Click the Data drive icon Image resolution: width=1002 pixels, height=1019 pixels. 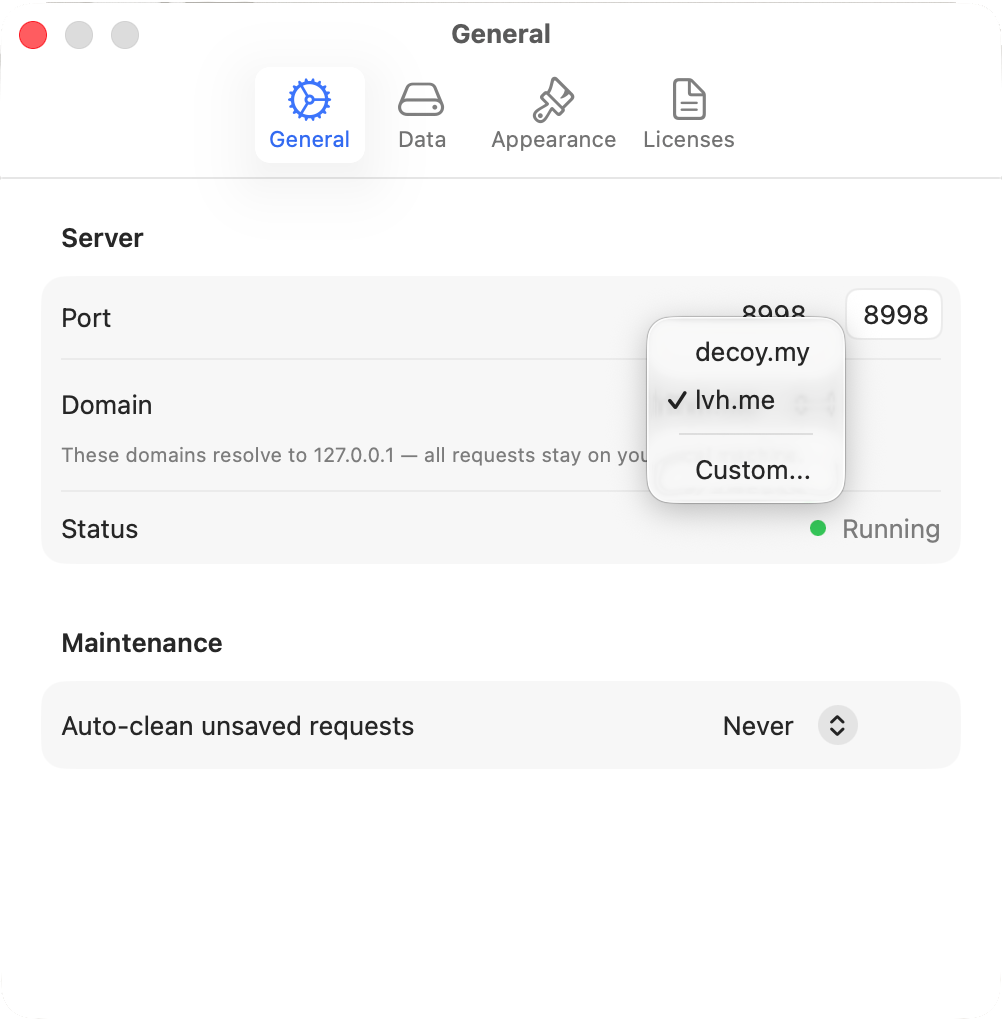tap(421, 98)
